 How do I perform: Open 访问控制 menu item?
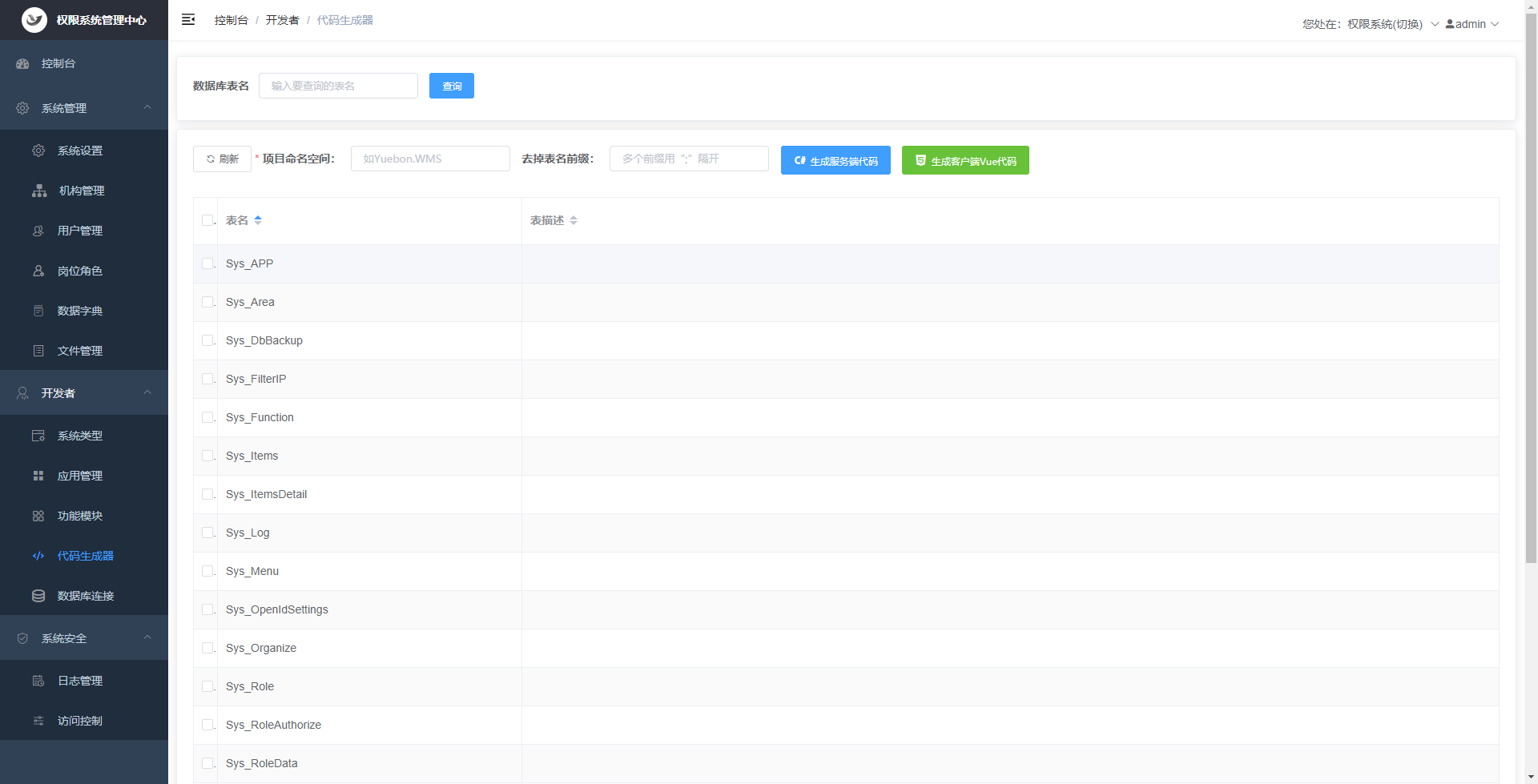(x=84, y=721)
